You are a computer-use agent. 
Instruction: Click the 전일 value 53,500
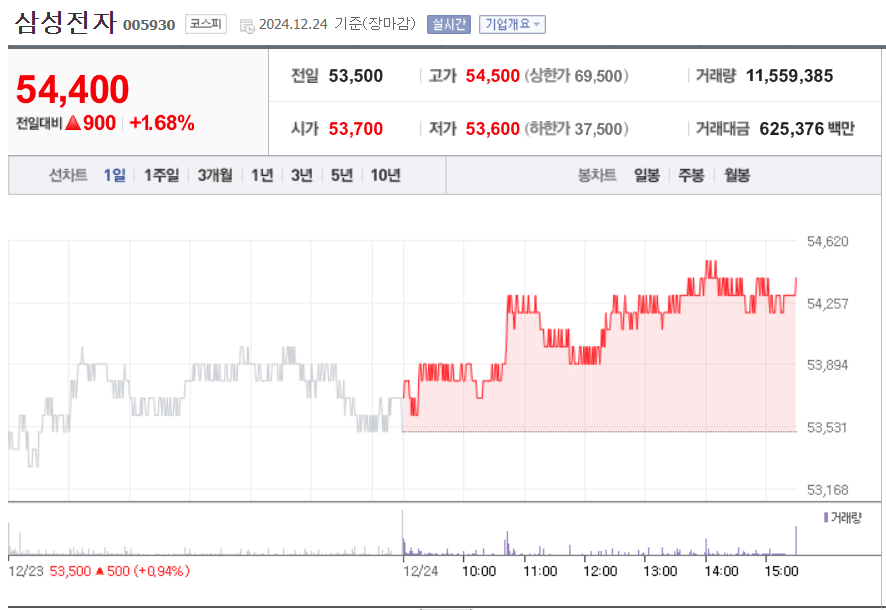point(355,76)
